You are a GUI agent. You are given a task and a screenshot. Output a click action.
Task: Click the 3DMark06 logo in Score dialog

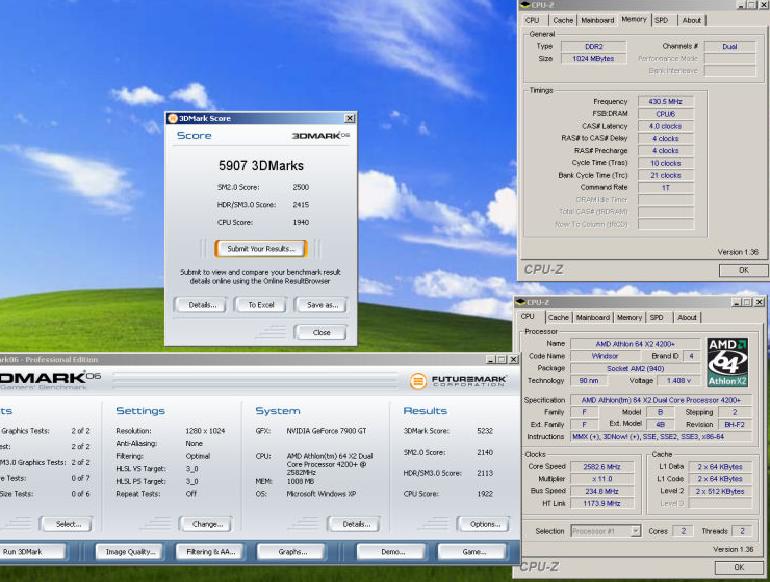[321, 136]
